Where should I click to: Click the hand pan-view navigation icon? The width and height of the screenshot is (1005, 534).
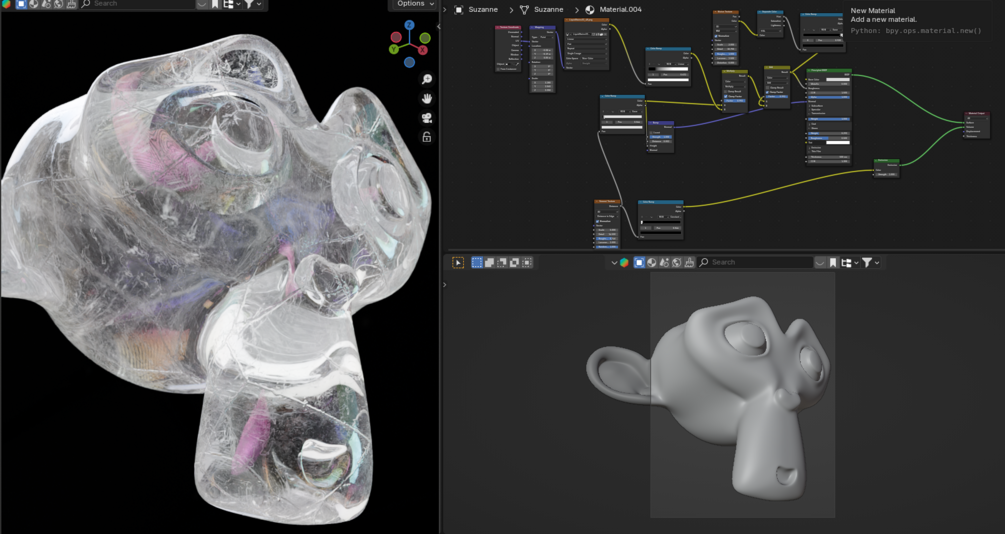tap(427, 99)
